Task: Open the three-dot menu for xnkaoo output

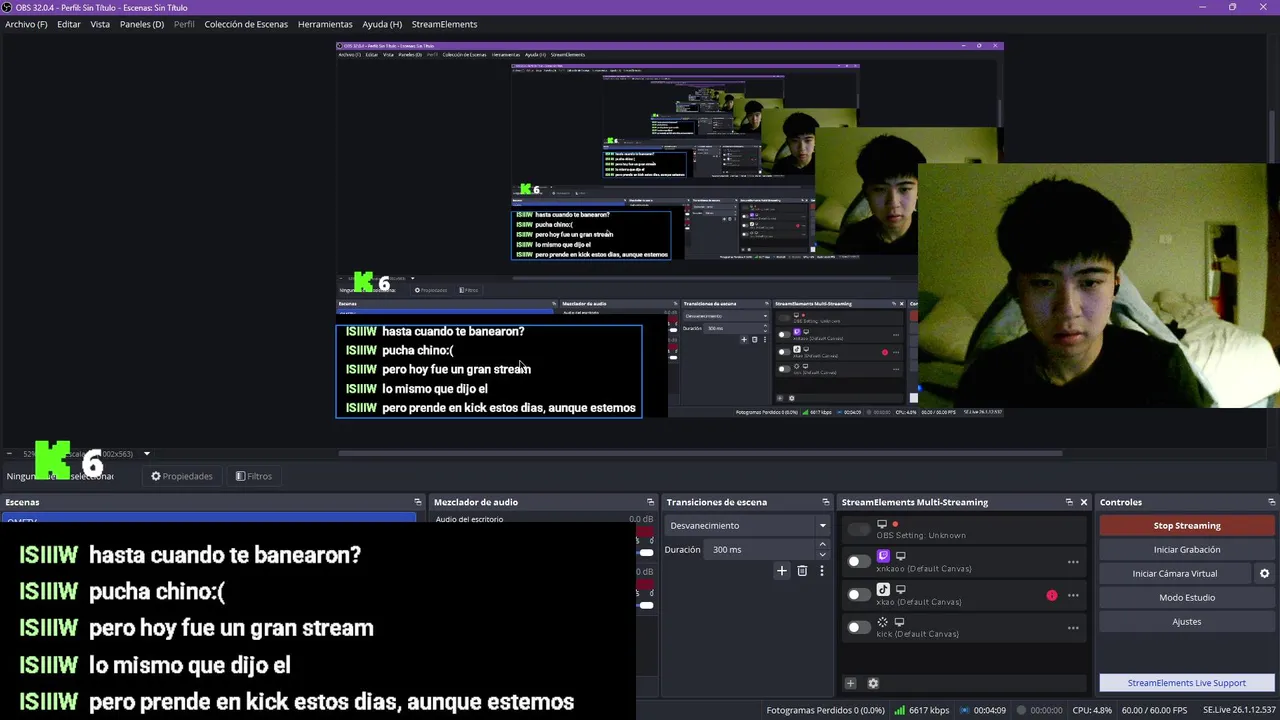Action: coord(1073,562)
